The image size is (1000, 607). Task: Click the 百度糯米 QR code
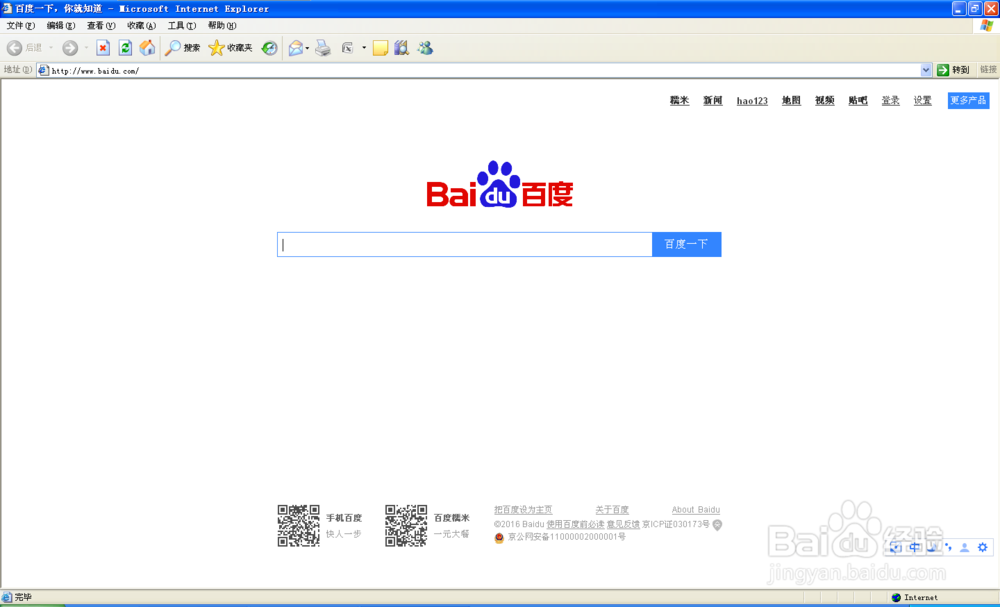tap(406, 526)
